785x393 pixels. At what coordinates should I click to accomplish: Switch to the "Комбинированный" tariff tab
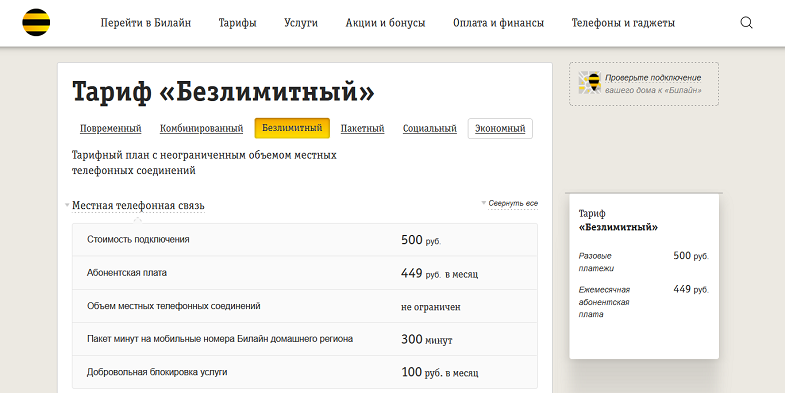[x=201, y=129]
